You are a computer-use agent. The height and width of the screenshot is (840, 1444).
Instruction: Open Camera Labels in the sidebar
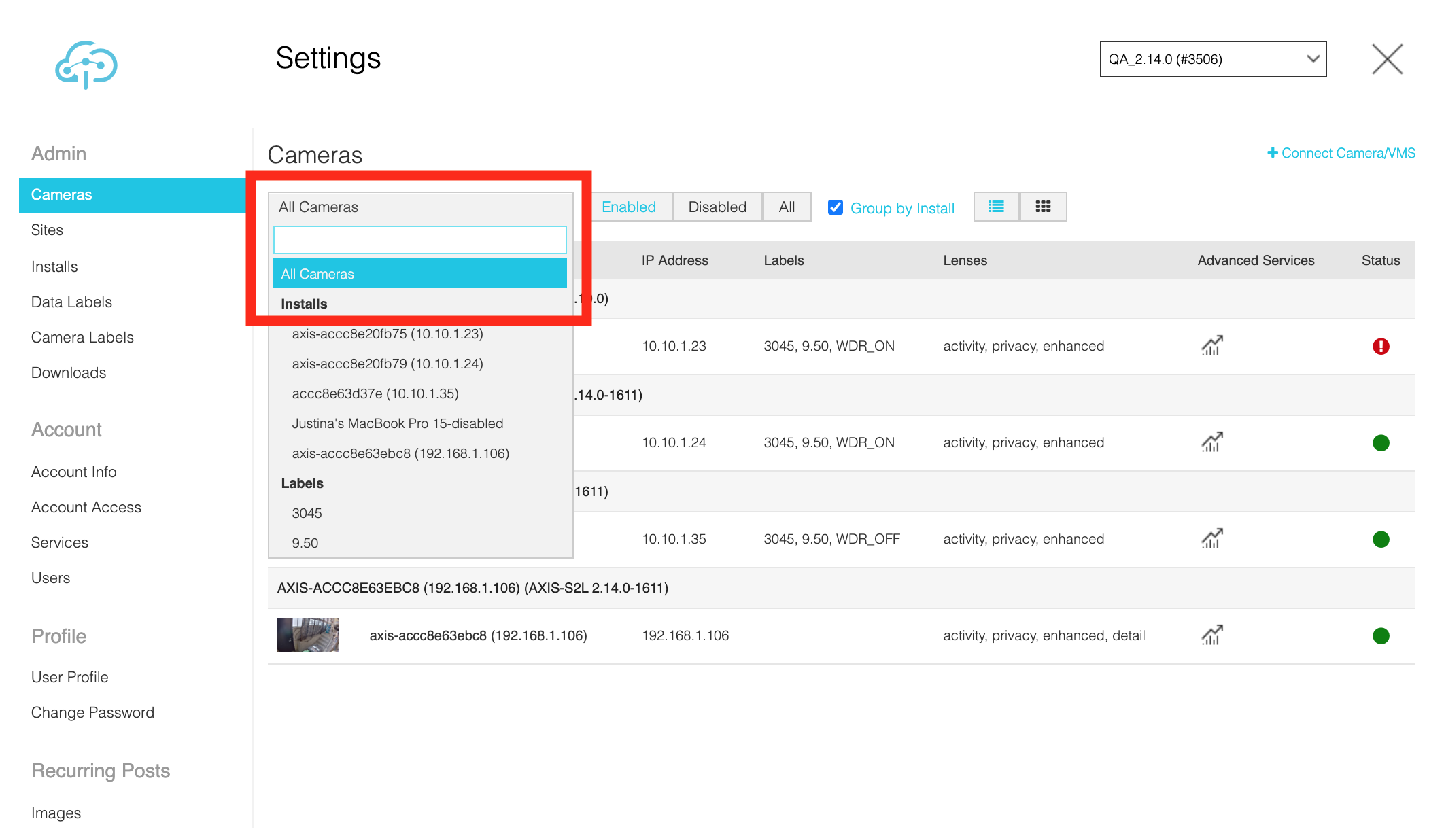[82, 337]
